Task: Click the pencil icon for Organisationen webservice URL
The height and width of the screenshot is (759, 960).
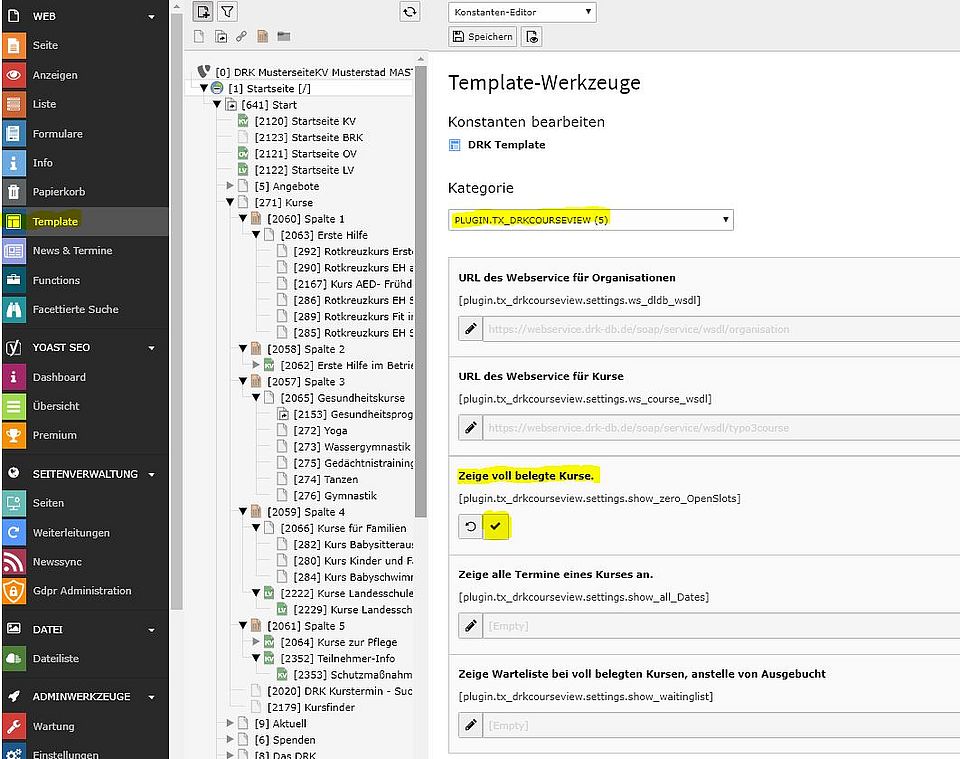Action: coord(470,328)
